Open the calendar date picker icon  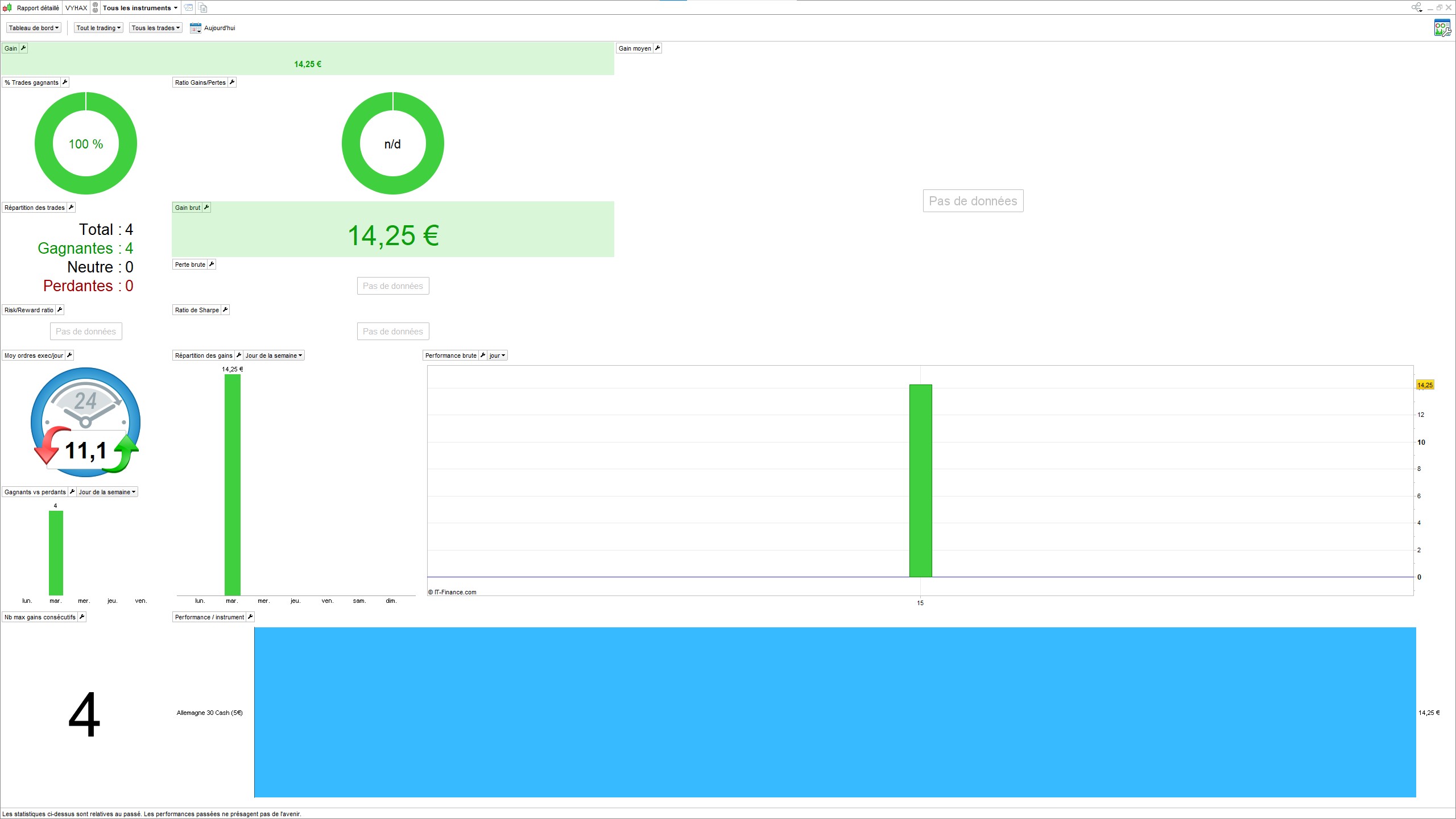pyautogui.click(x=195, y=28)
